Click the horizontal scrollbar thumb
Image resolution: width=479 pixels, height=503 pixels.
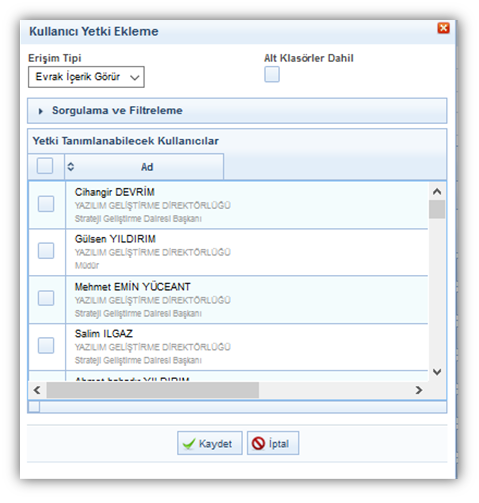point(153,390)
